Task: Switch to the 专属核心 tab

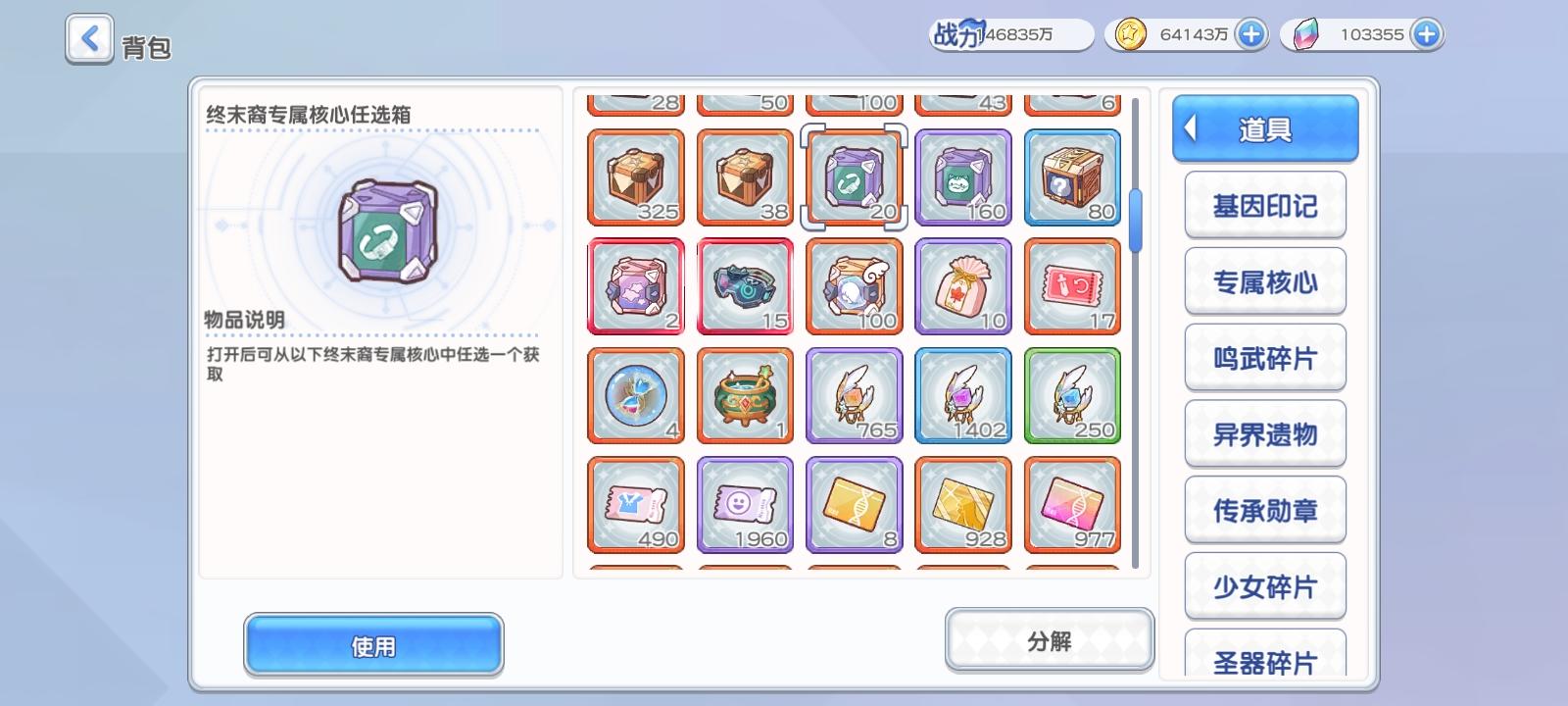Action: (x=1265, y=281)
